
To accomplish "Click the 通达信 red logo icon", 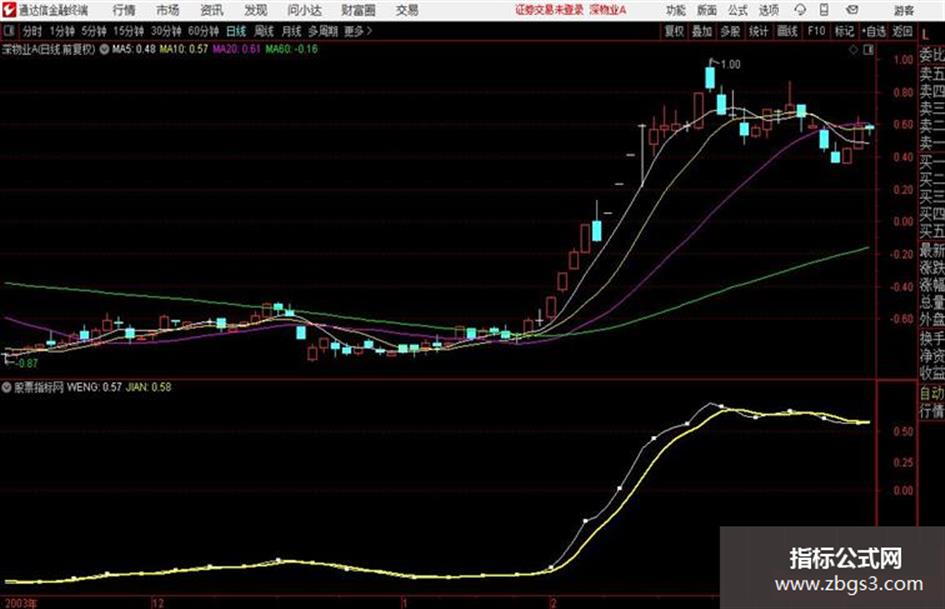I will (9, 10).
